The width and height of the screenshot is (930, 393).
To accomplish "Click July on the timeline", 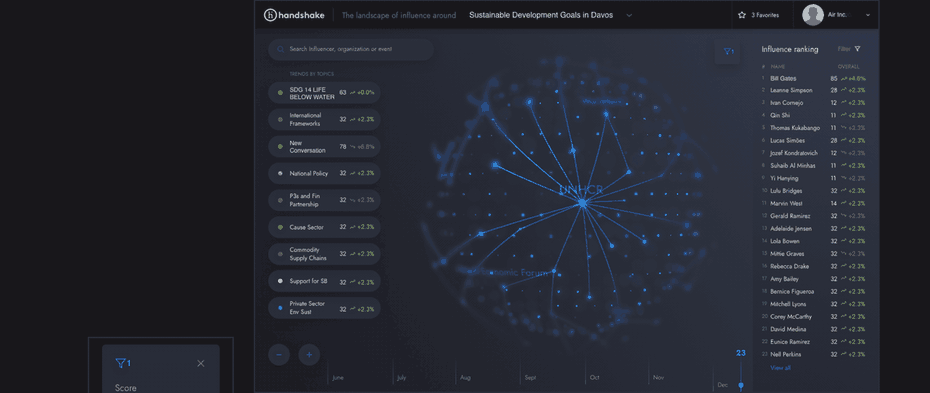I will 402,378.
